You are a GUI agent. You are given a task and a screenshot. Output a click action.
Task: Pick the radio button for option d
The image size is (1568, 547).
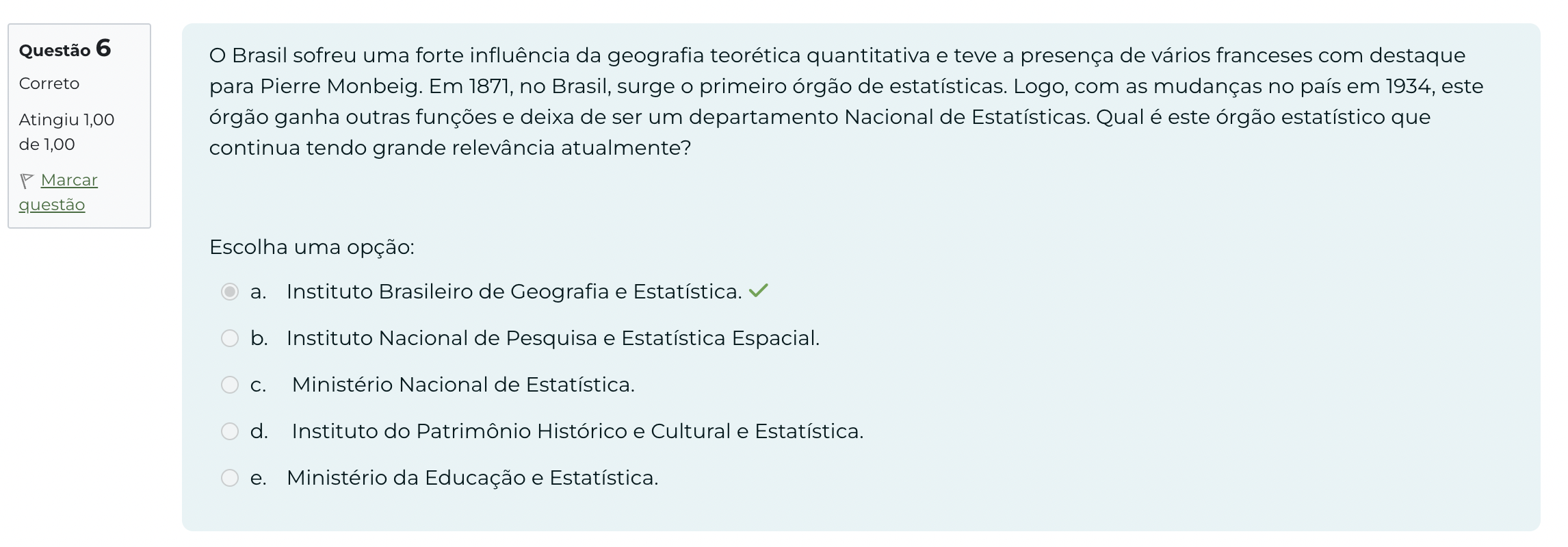230,431
